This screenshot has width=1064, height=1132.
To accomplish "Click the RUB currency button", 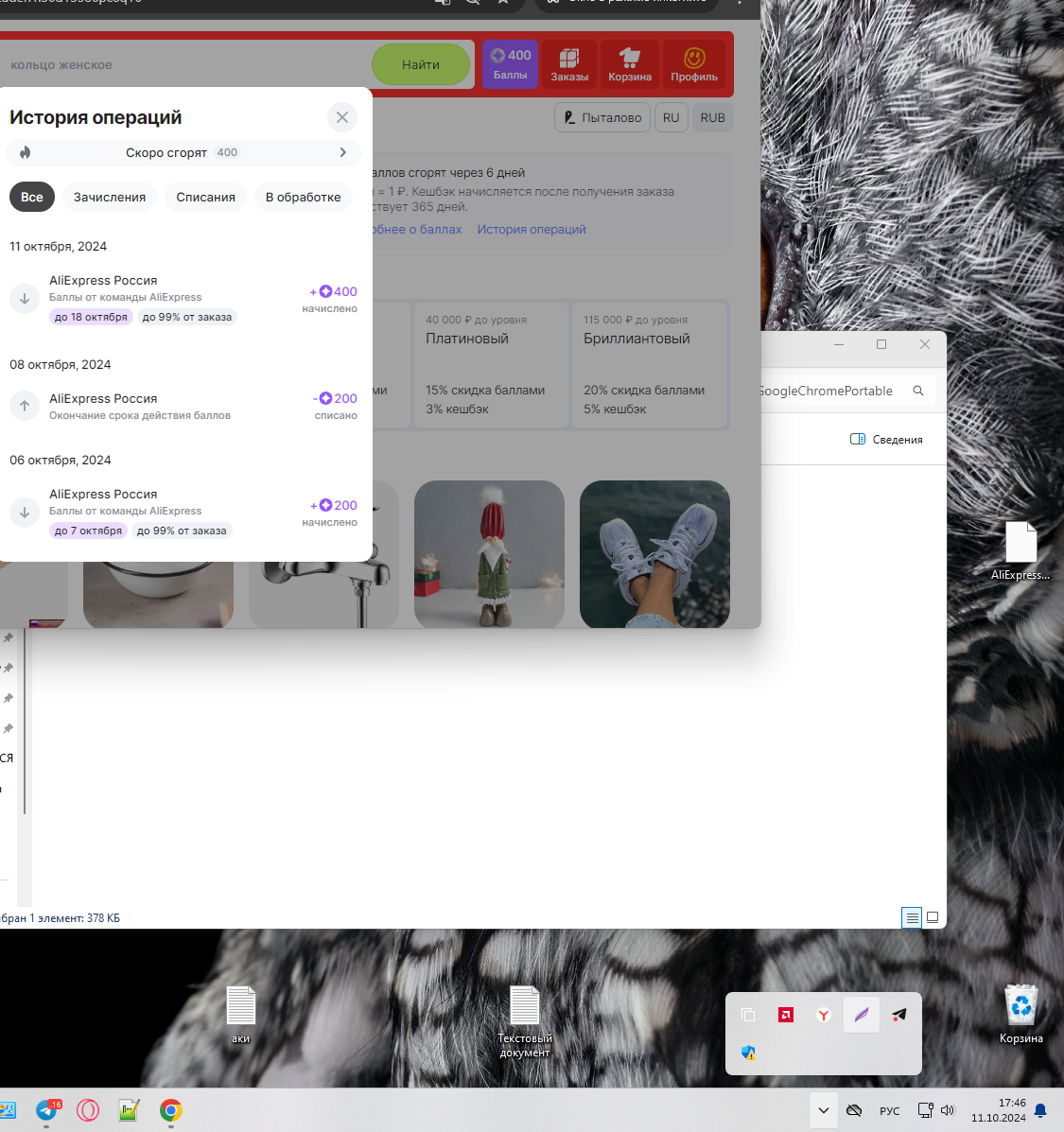I will (x=712, y=117).
